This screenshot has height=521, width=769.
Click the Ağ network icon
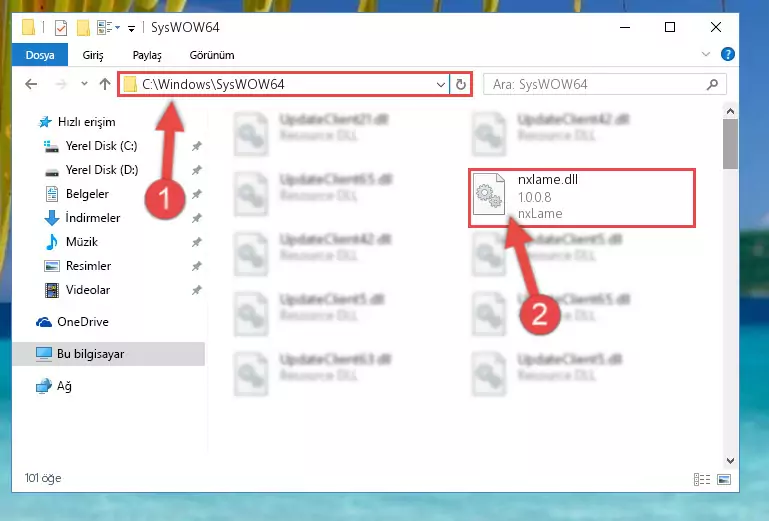(44, 386)
